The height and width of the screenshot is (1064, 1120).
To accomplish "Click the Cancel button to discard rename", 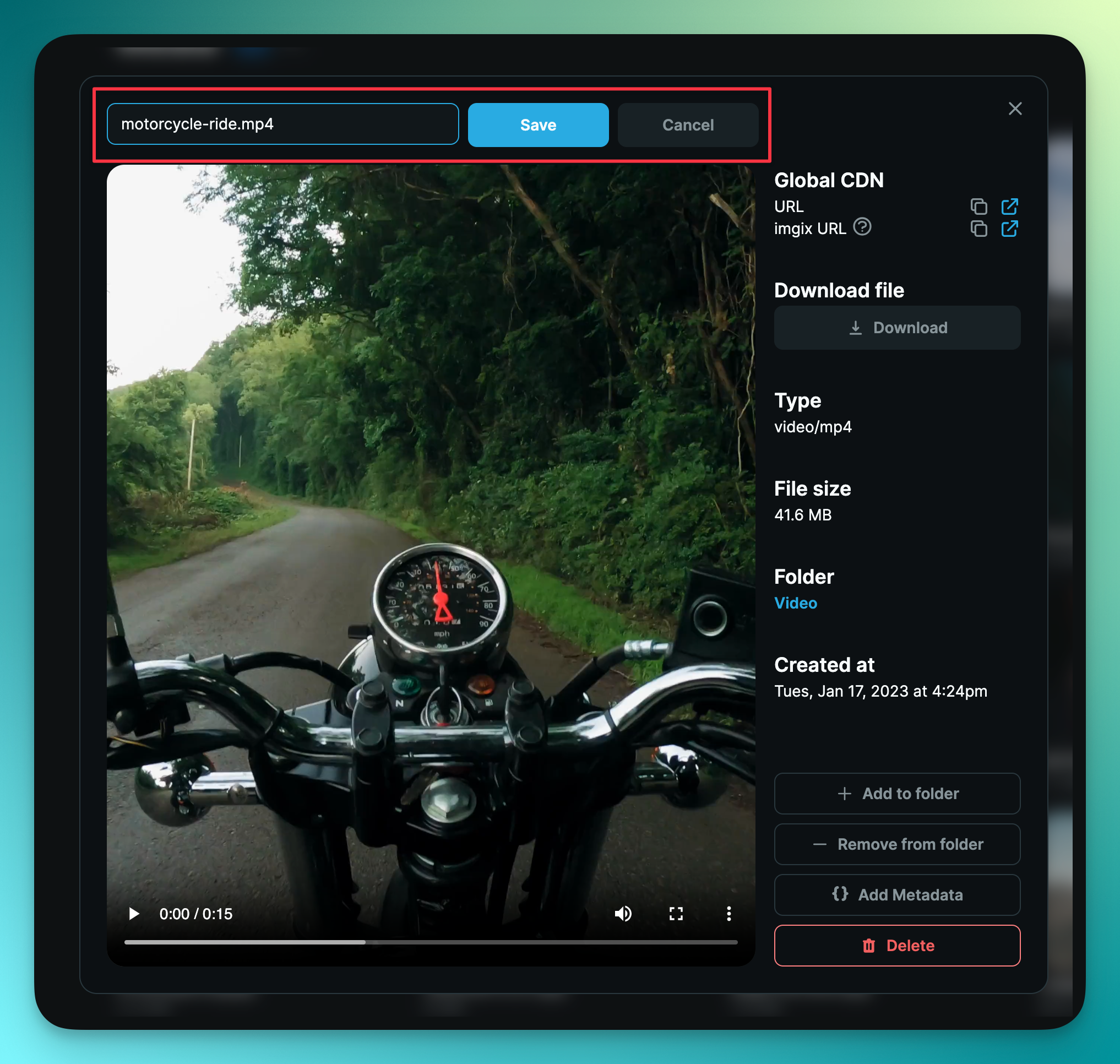I will tap(688, 124).
